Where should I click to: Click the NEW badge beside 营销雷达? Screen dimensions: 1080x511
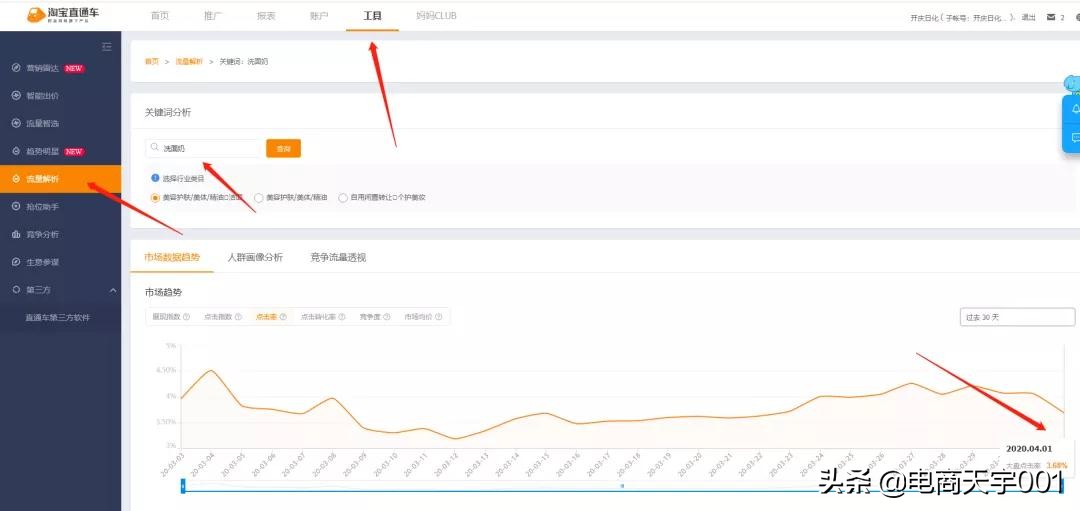coord(74,69)
